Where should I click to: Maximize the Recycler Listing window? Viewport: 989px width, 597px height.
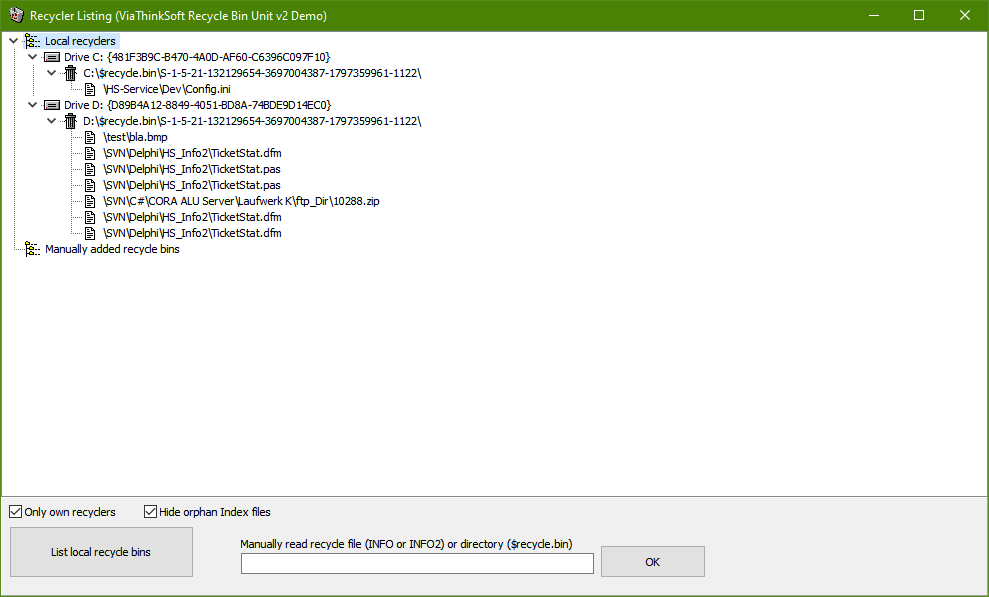pos(919,15)
